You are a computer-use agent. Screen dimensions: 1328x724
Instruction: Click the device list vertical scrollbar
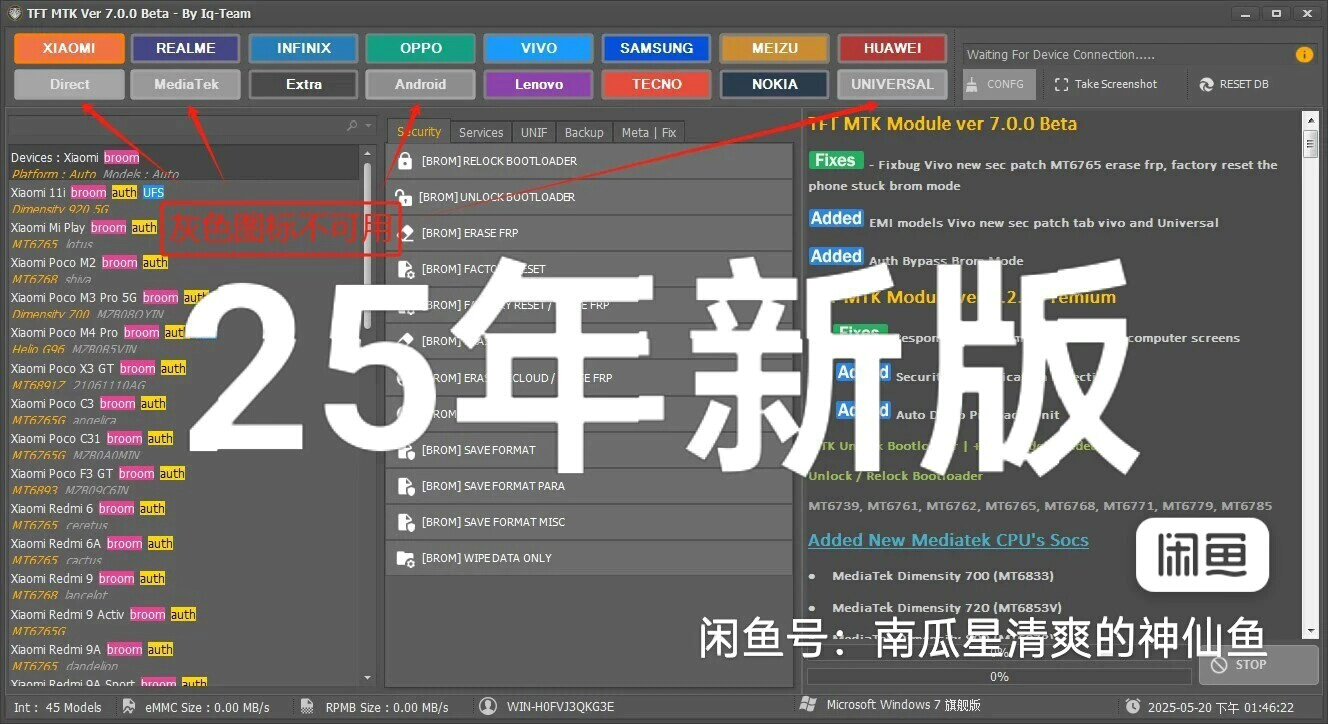[368, 414]
